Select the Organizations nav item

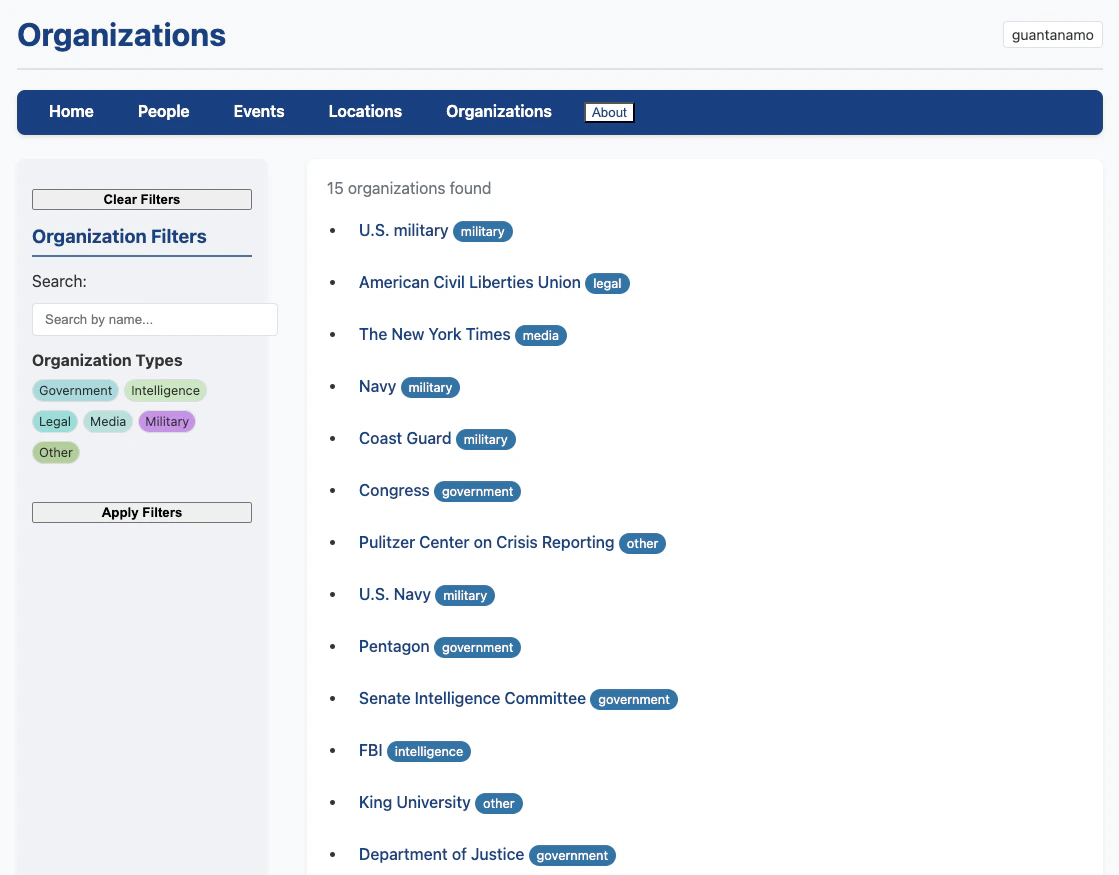pyautogui.click(x=498, y=111)
